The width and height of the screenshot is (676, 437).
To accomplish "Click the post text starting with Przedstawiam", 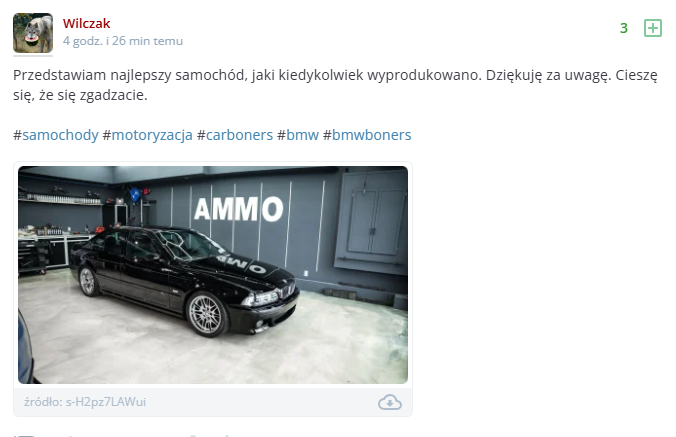I will pos(335,85).
